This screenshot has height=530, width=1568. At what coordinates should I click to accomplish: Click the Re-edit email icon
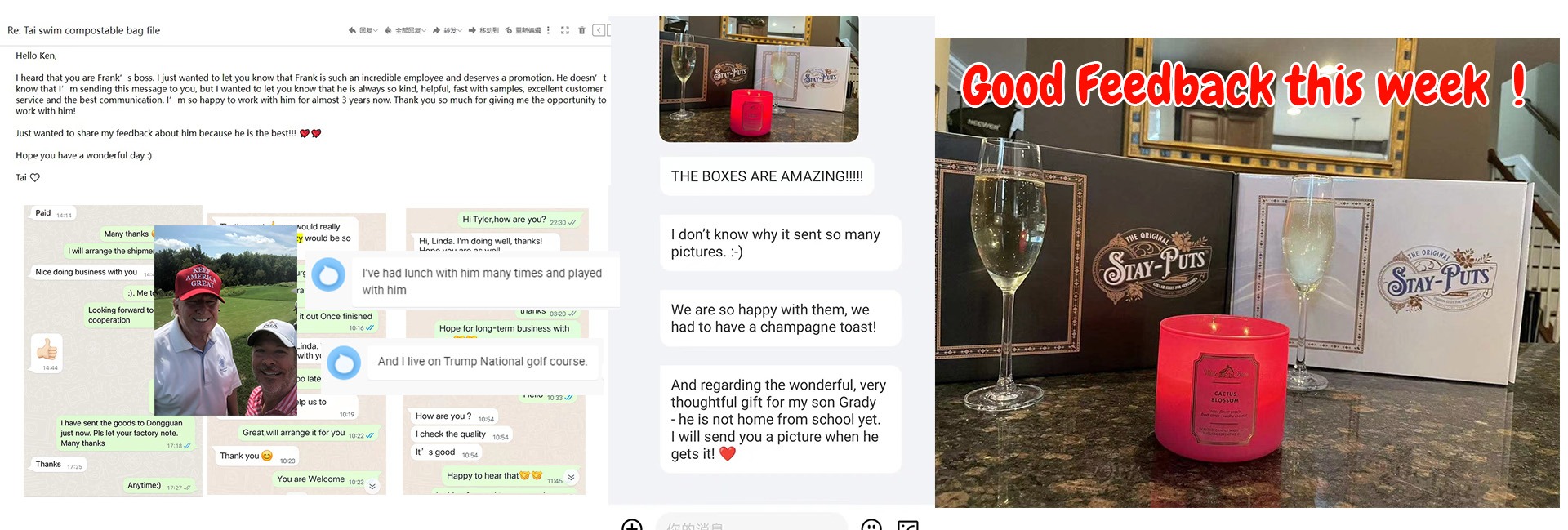coord(508,30)
